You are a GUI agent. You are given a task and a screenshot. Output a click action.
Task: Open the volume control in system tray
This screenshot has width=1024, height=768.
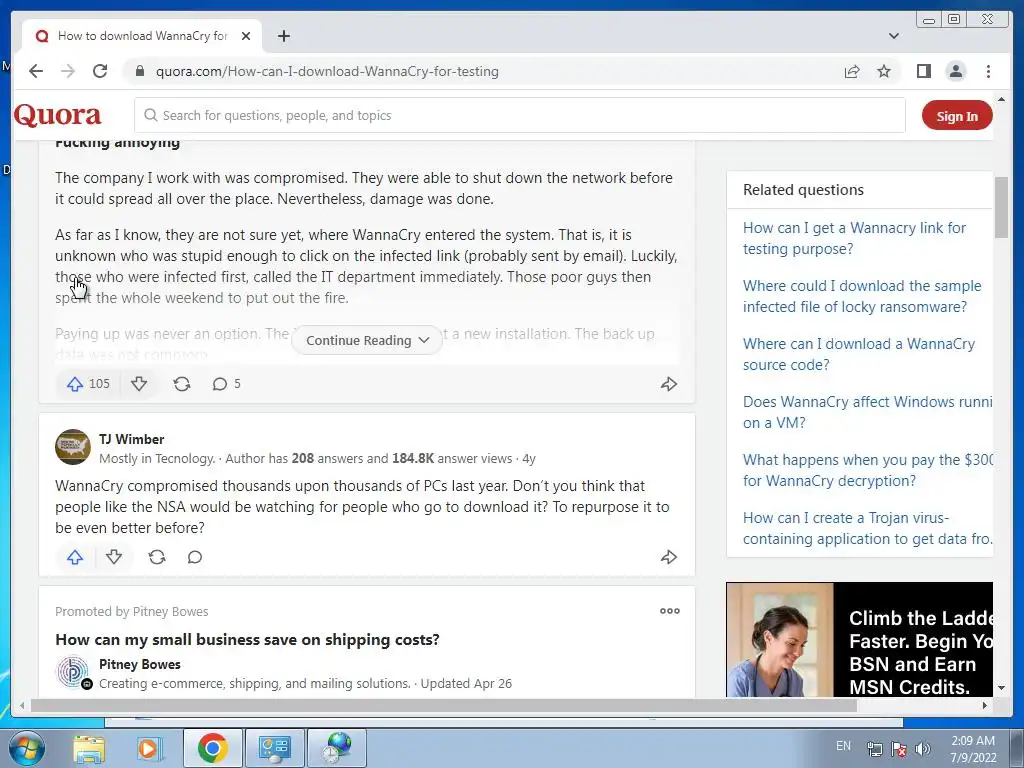[x=923, y=749]
